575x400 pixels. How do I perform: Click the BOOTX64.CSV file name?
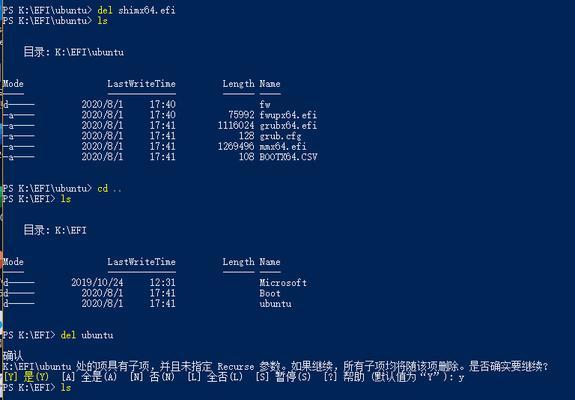point(288,157)
